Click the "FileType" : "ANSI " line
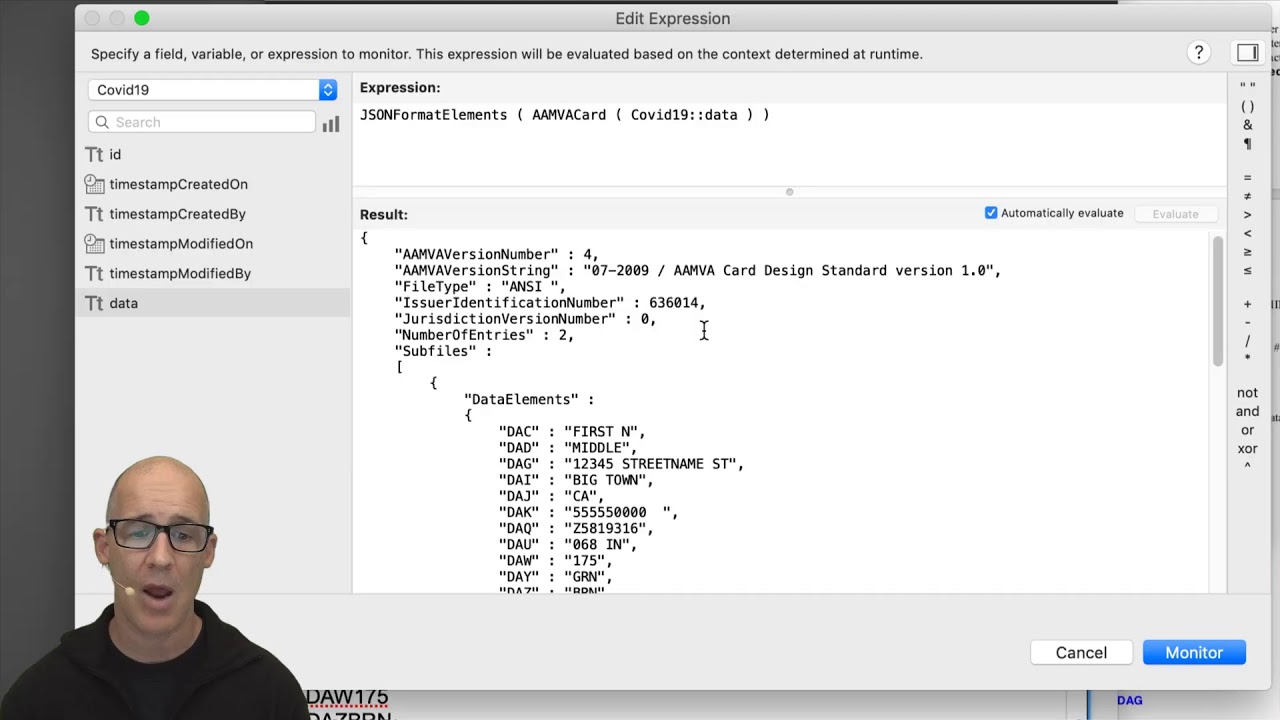 tap(480, 286)
